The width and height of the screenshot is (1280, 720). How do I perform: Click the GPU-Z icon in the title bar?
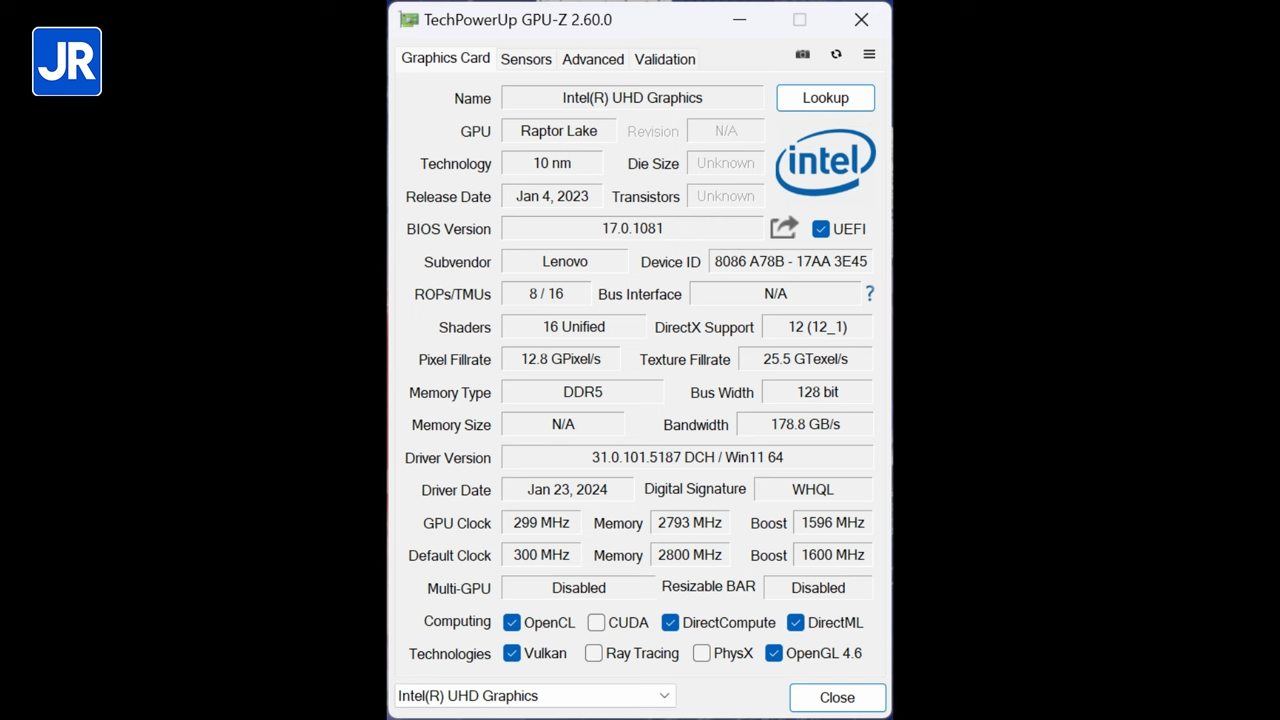[408, 19]
